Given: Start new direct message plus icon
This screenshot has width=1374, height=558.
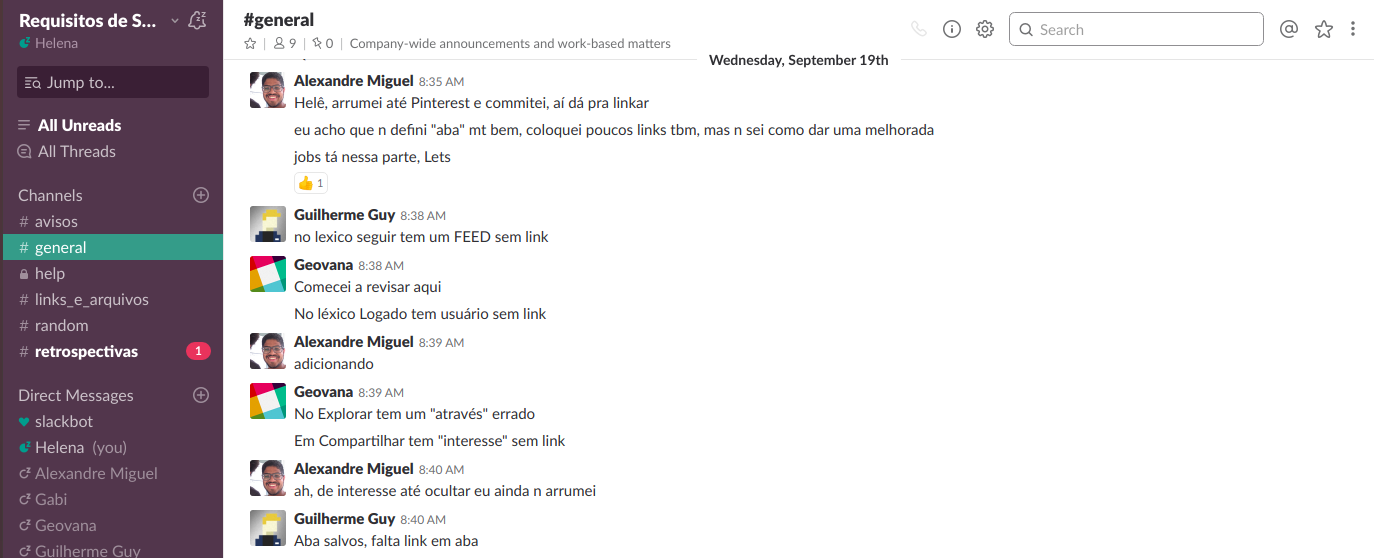Looking at the screenshot, I should [201, 395].
